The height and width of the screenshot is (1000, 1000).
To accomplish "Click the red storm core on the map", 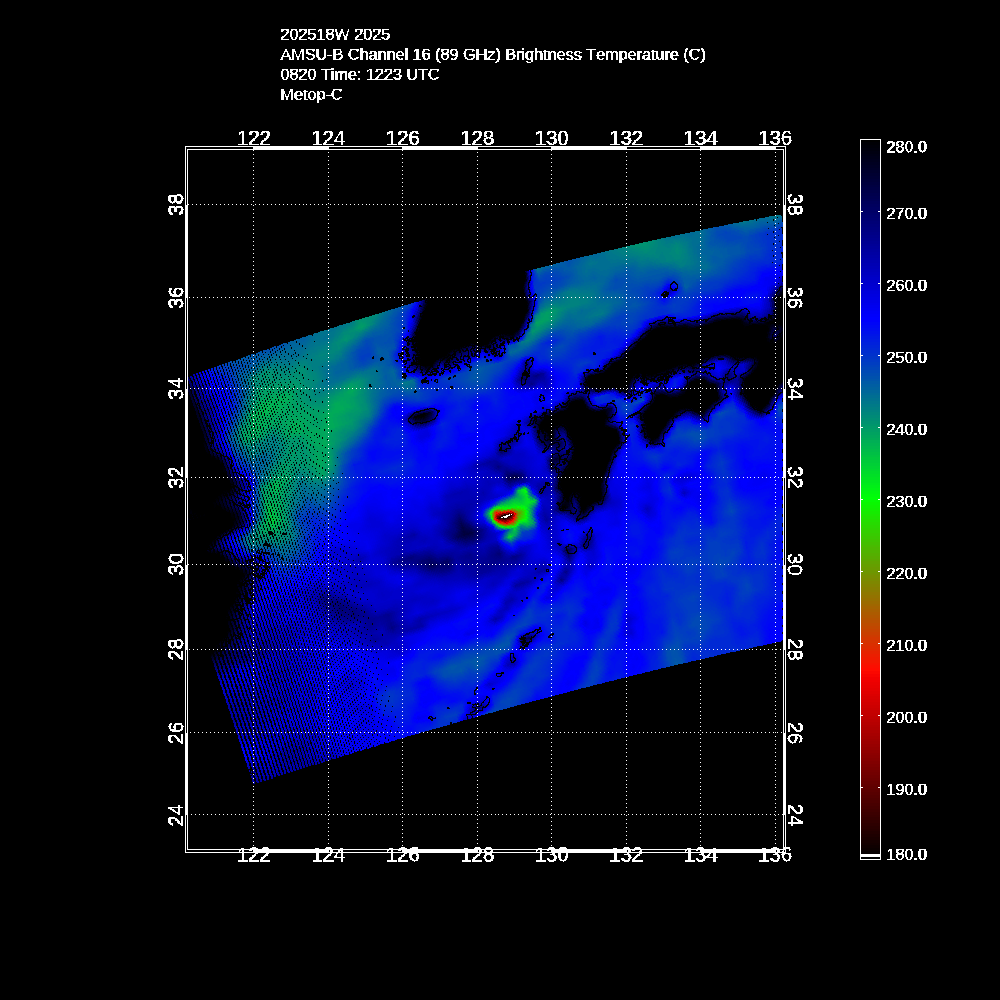I will tap(505, 517).
